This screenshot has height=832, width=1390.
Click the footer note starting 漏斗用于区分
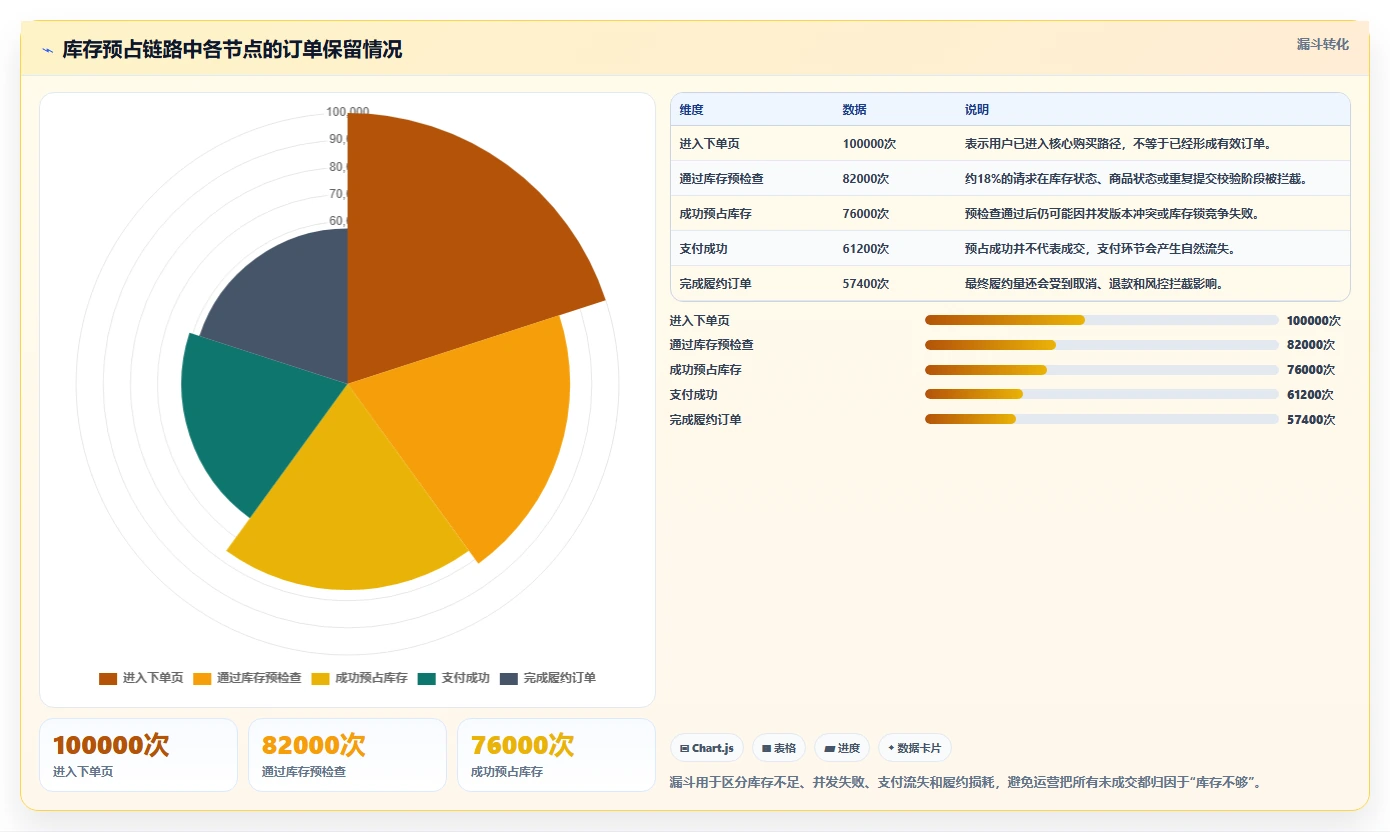coord(967,782)
